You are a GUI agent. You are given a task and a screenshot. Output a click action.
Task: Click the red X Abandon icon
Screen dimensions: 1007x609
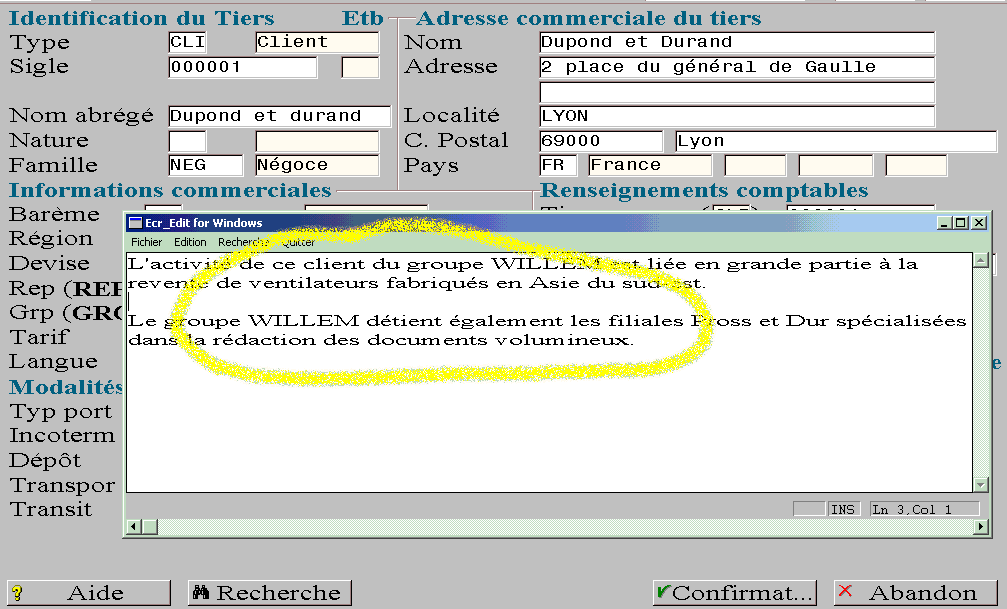[x=845, y=590]
